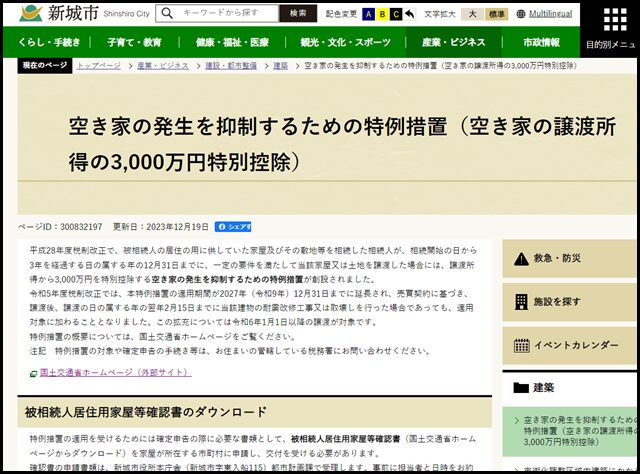Select color scheme A swatch
640x474 pixels.
(368, 14)
